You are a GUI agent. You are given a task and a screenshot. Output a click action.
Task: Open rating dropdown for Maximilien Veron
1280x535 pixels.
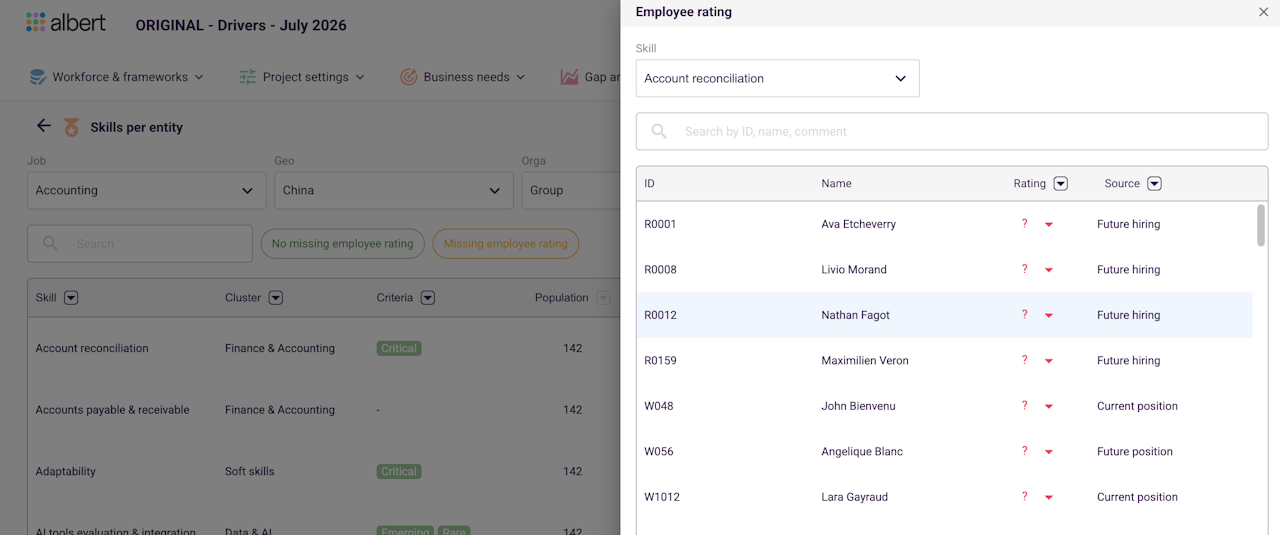1049,361
